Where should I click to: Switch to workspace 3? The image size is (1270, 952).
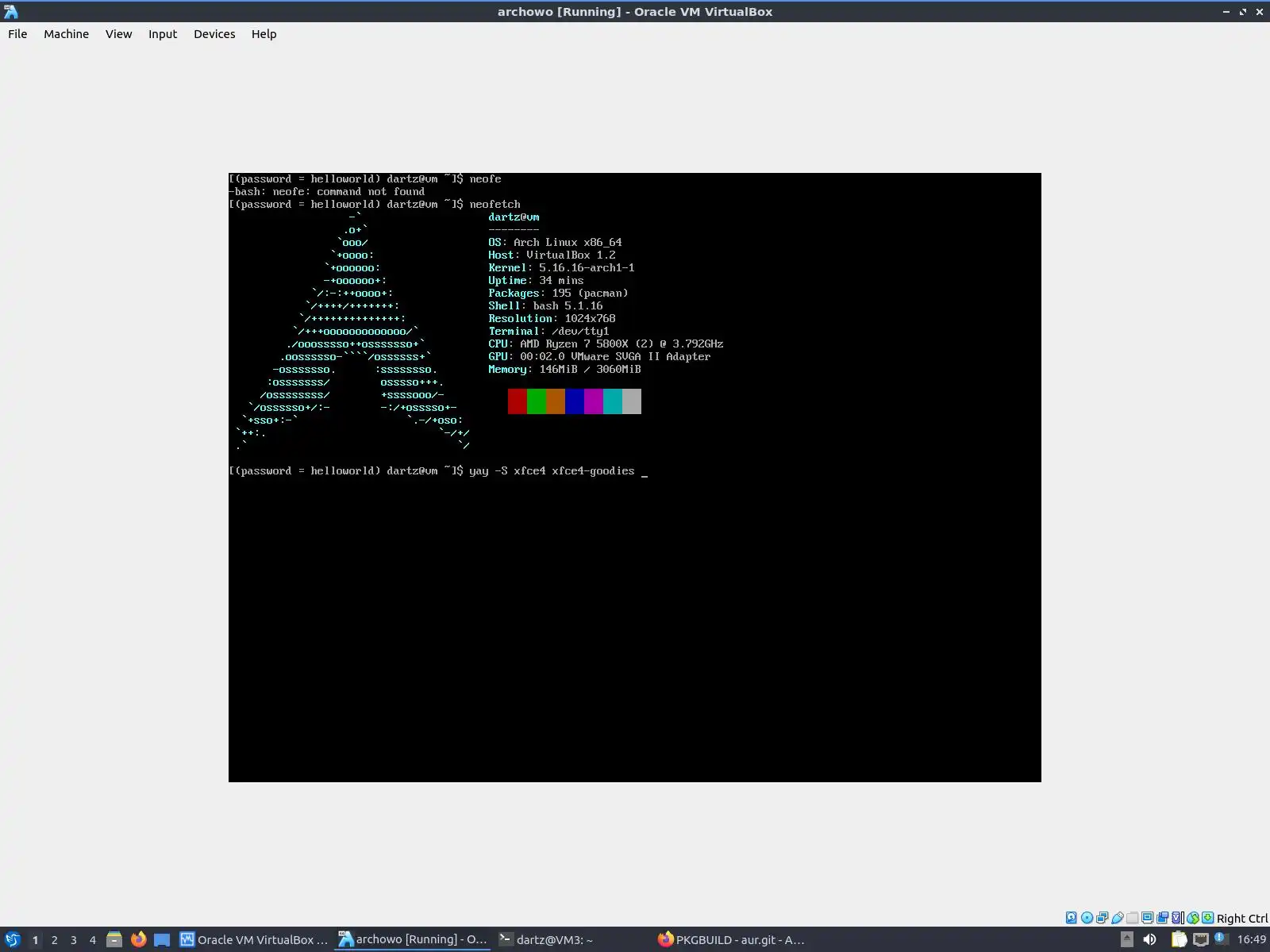(73, 940)
